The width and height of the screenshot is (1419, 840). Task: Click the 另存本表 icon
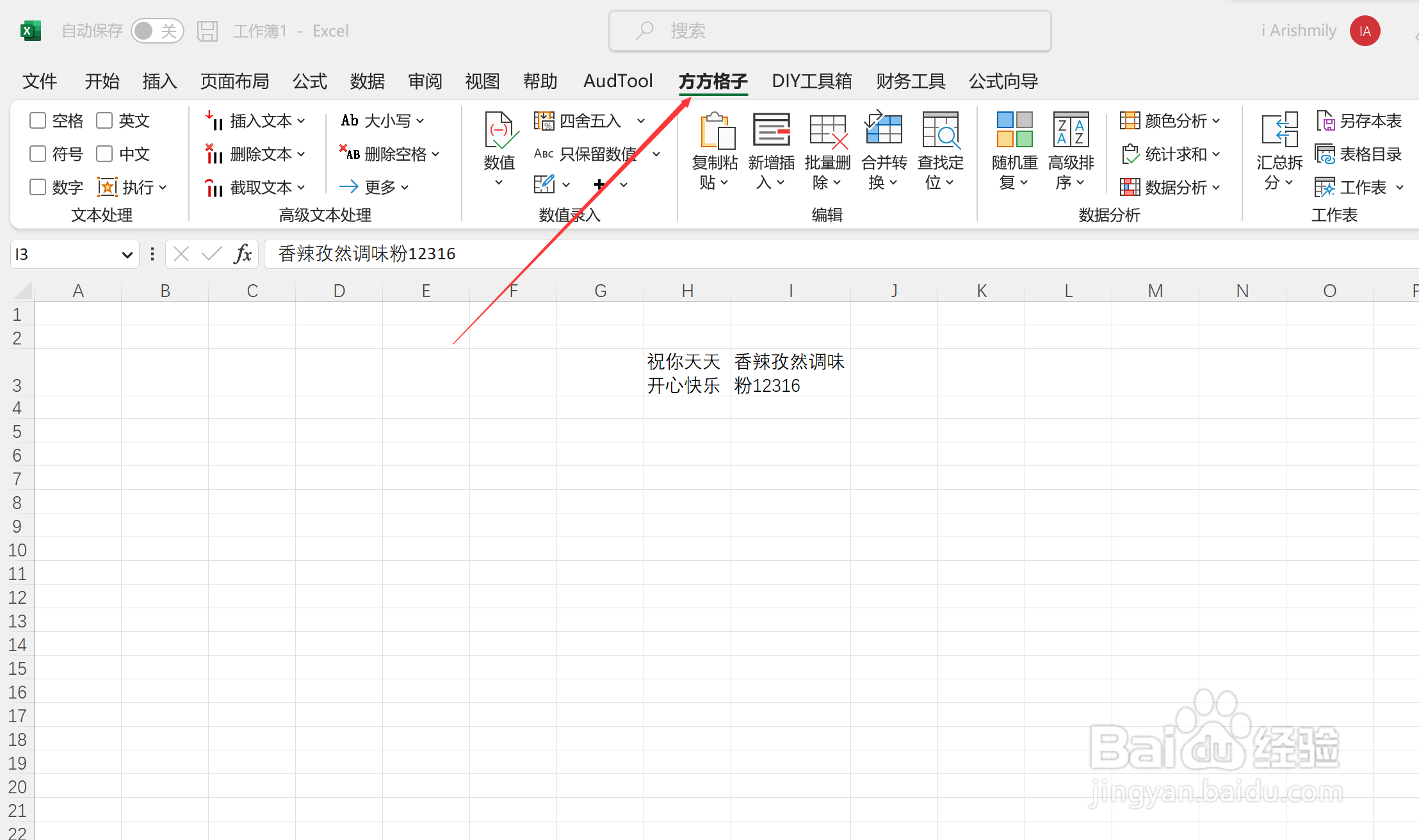pyautogui.click(x=1325, y=120)
